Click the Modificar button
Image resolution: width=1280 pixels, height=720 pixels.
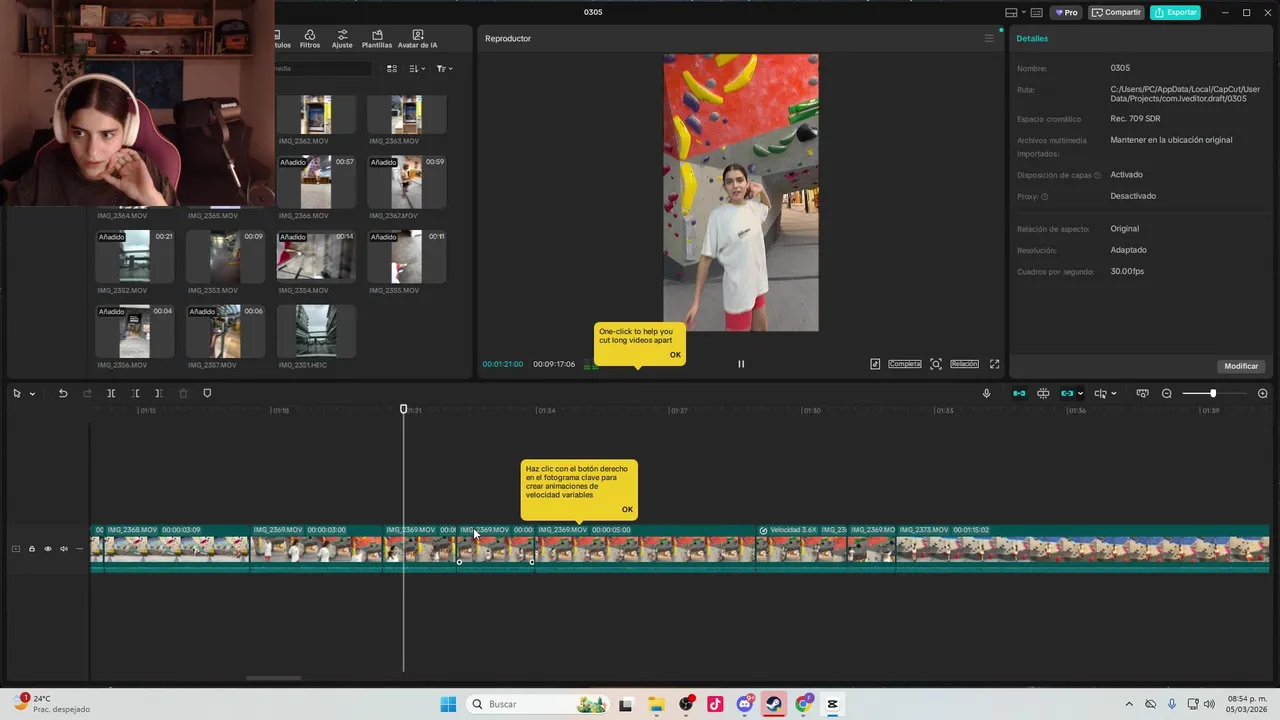1241,366
